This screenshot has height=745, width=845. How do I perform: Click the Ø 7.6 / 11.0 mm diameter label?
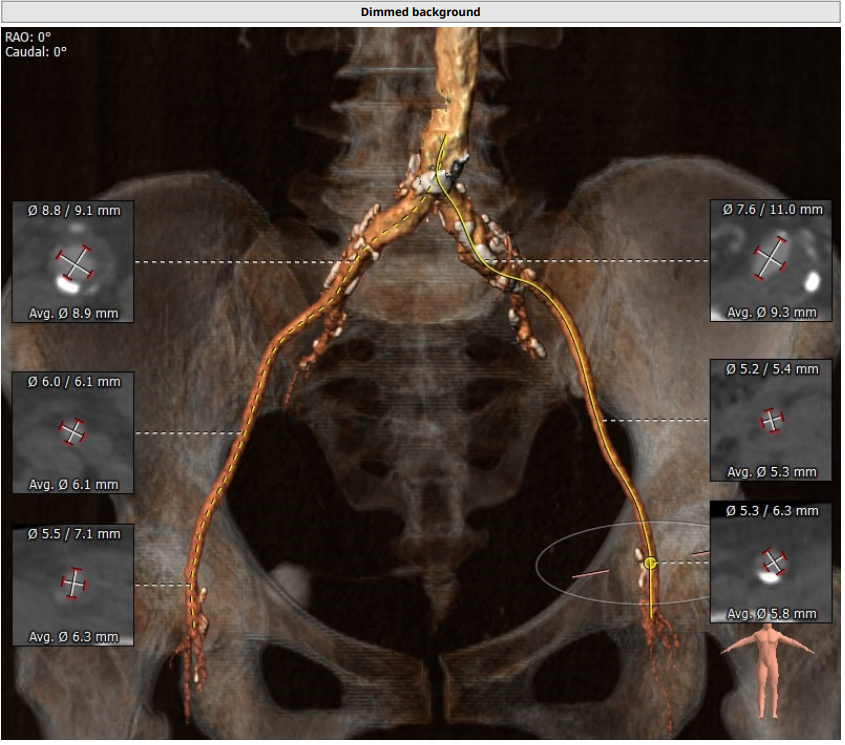point(772,209)
